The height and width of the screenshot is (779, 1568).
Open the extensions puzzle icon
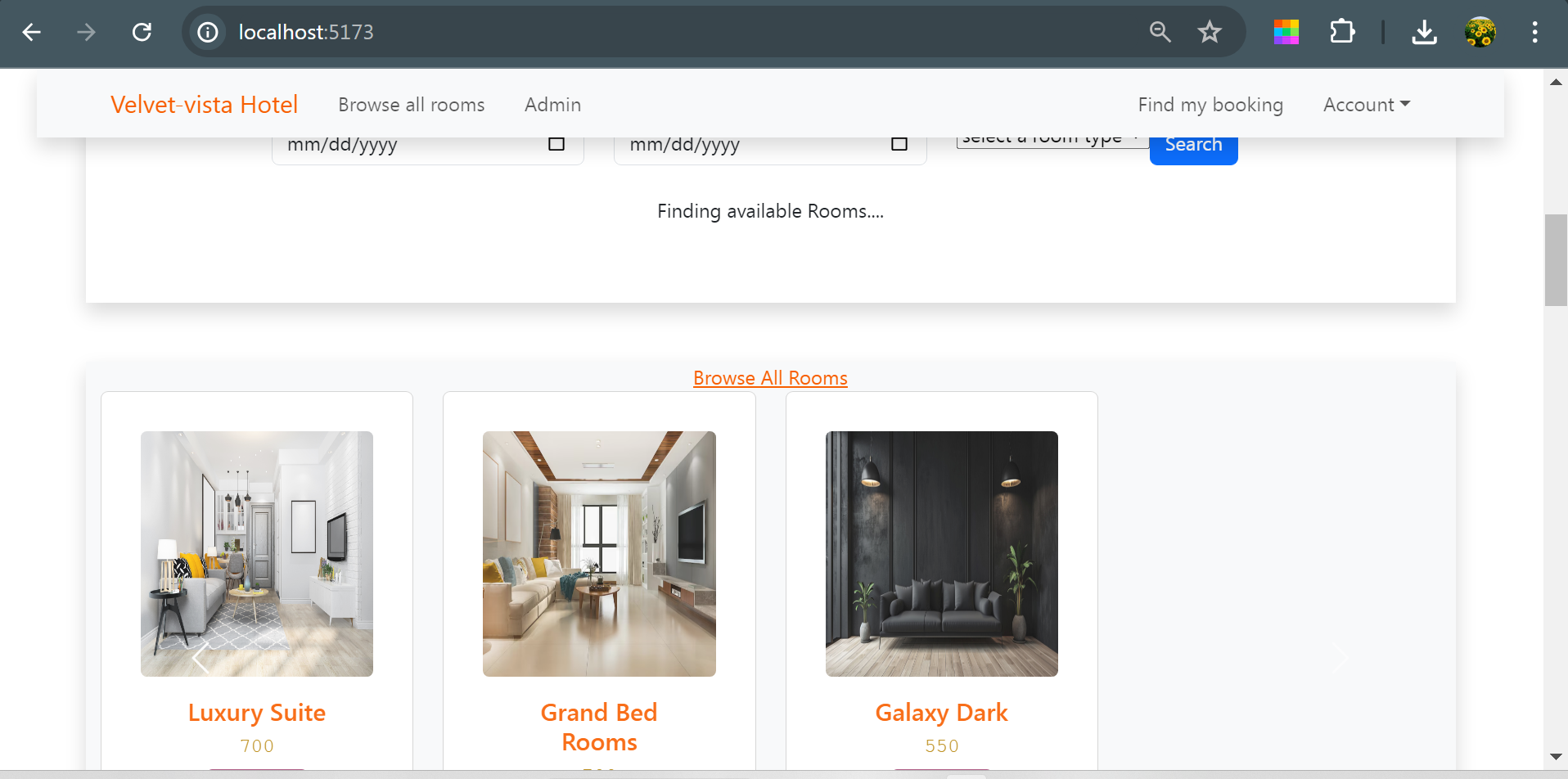point(1342,32)
